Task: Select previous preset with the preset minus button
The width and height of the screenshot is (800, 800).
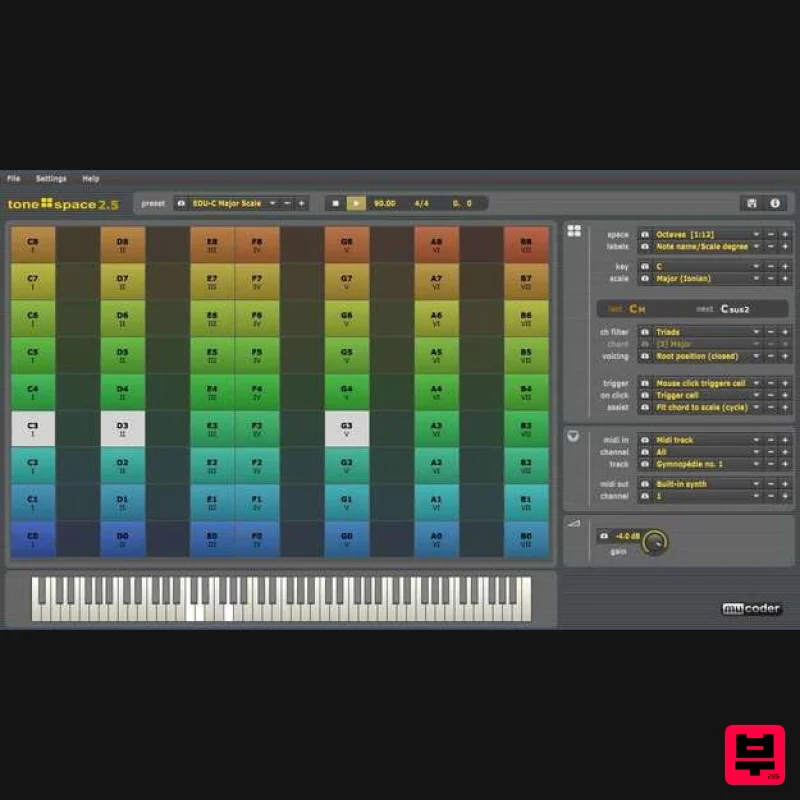Action: (x=287, y=203)
